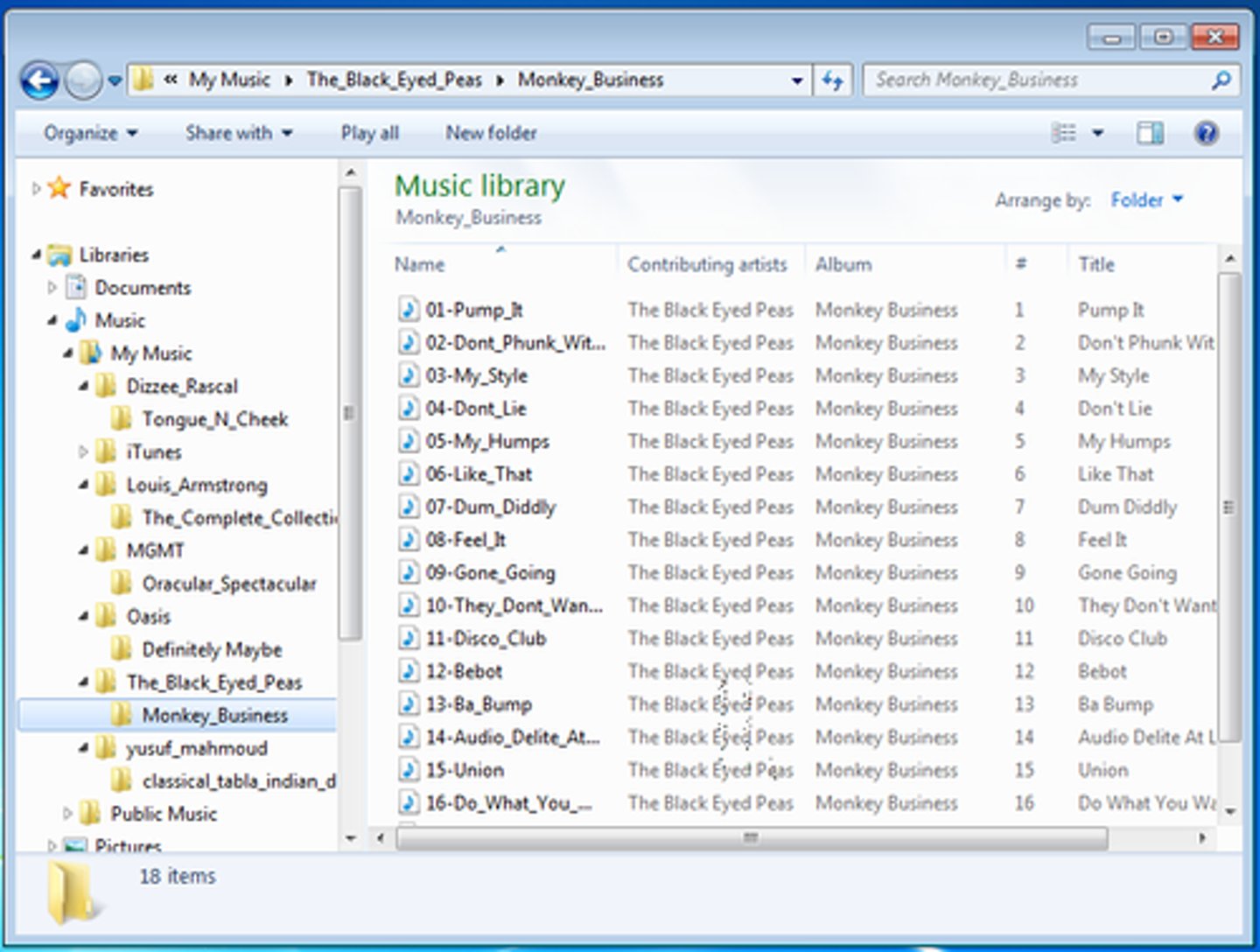Click the New folder button

click(x=491, y=133)
